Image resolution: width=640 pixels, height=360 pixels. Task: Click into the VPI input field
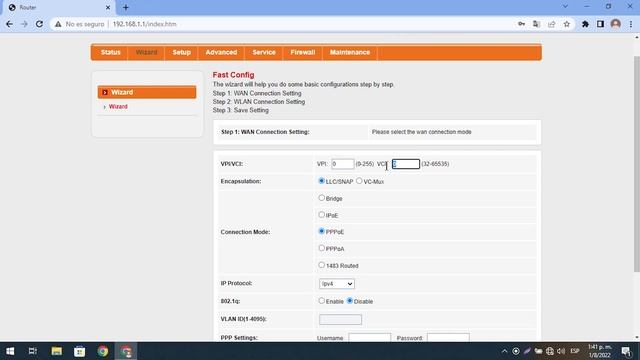[342, 164]
